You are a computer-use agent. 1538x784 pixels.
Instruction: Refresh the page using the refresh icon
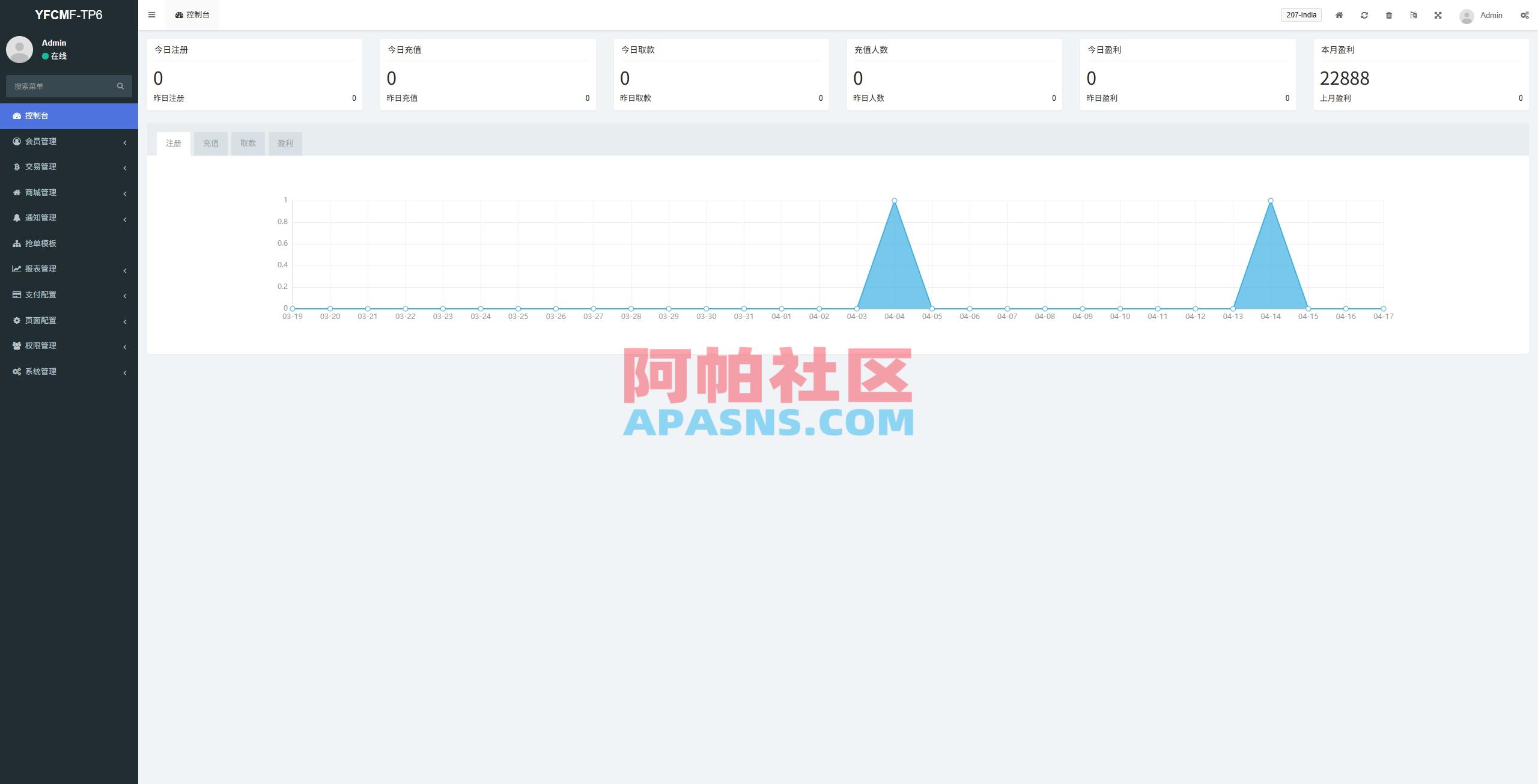(x=1364, y=14)
